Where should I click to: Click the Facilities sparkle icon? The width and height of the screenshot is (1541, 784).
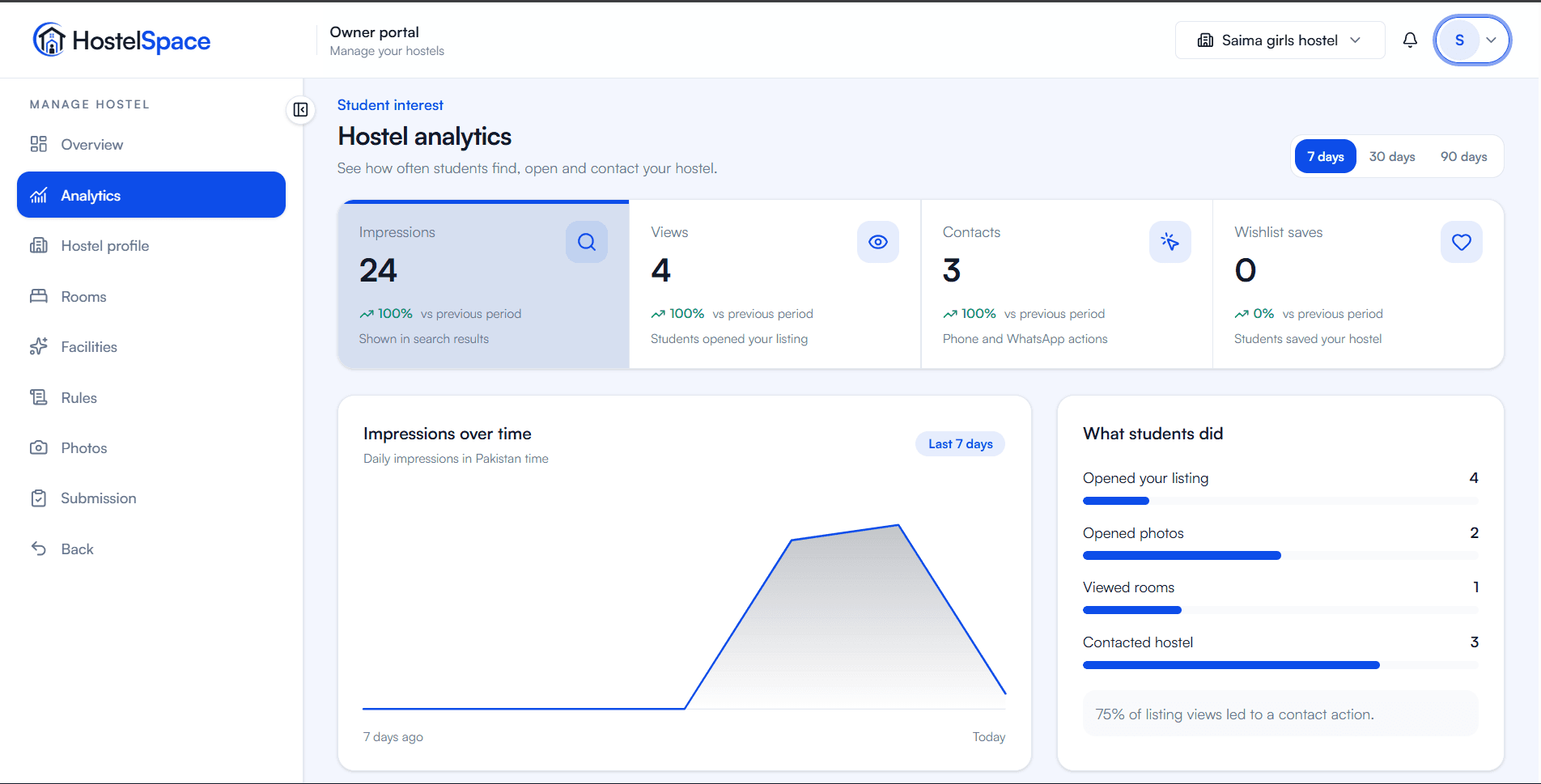[39, 346]
